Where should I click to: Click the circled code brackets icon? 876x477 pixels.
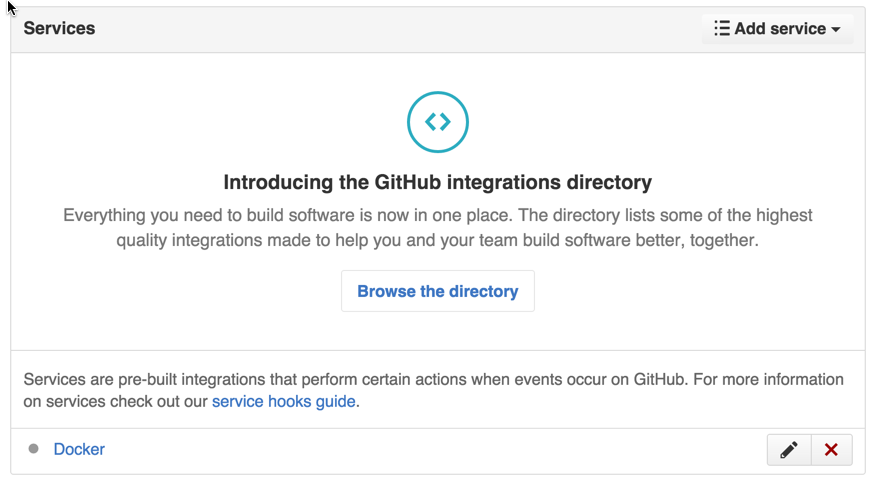point(437,122)
